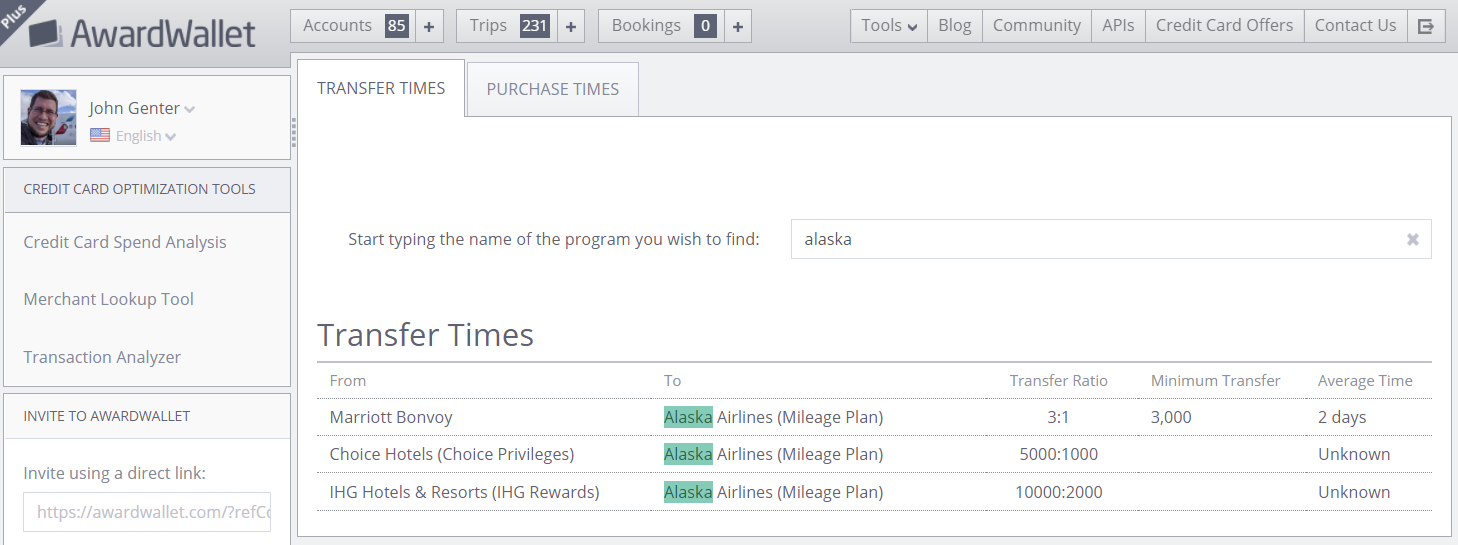The height and width of the screenshot is (545, 1458).
Task: Click the 3:1 transfer ratio cell
Action: (1059, 417)
